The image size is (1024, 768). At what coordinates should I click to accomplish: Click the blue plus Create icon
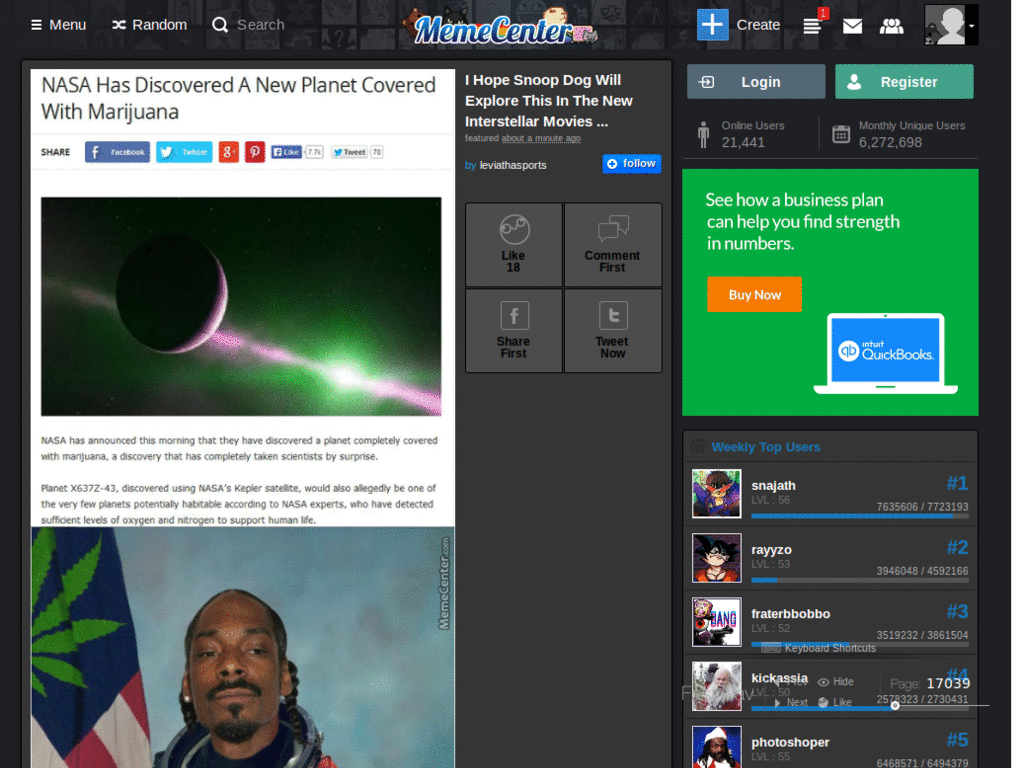pos(712,25)
